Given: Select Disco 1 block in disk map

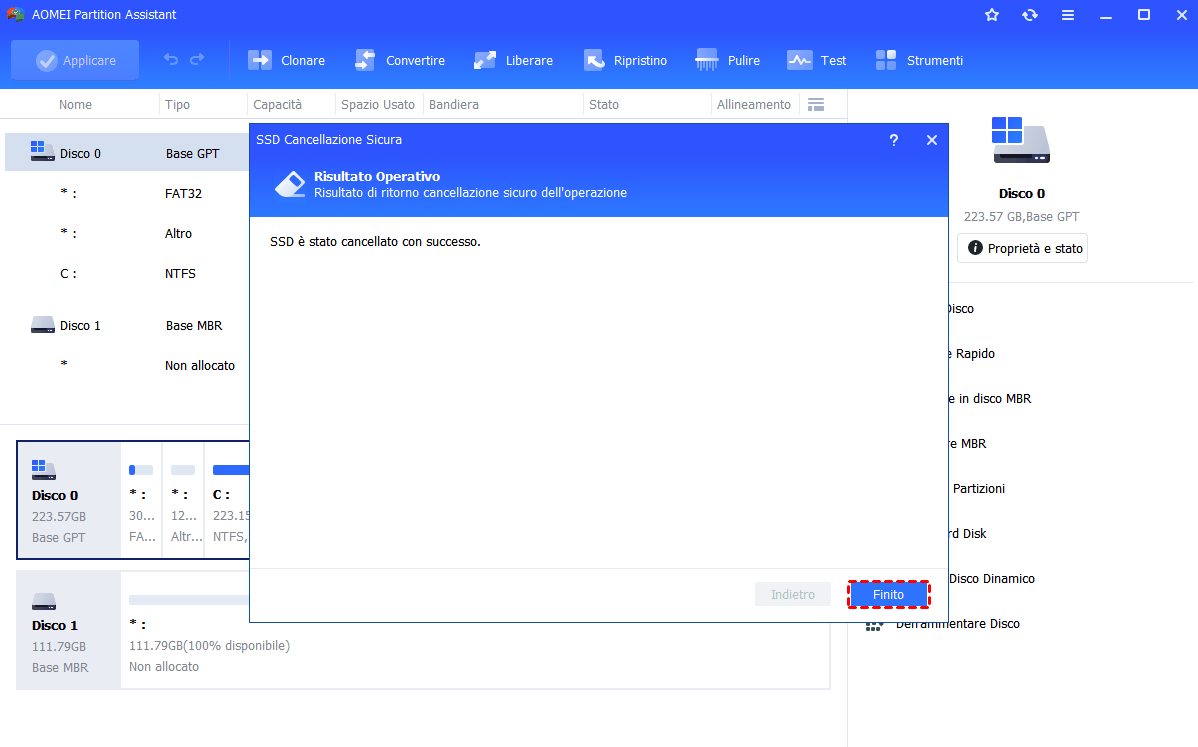Looking at the screenshot, I should (69, 630).
